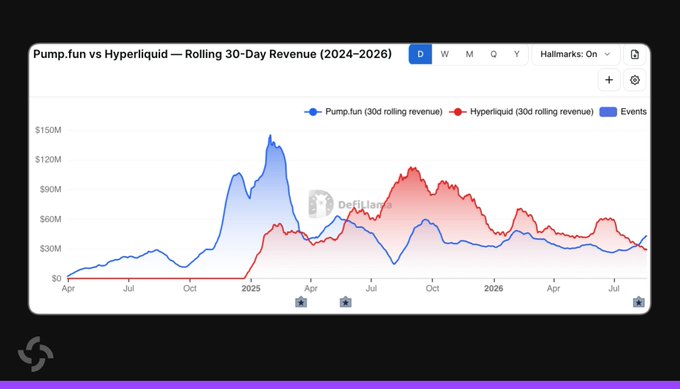Click the Pump.fun blue peak near $150M

270,136
